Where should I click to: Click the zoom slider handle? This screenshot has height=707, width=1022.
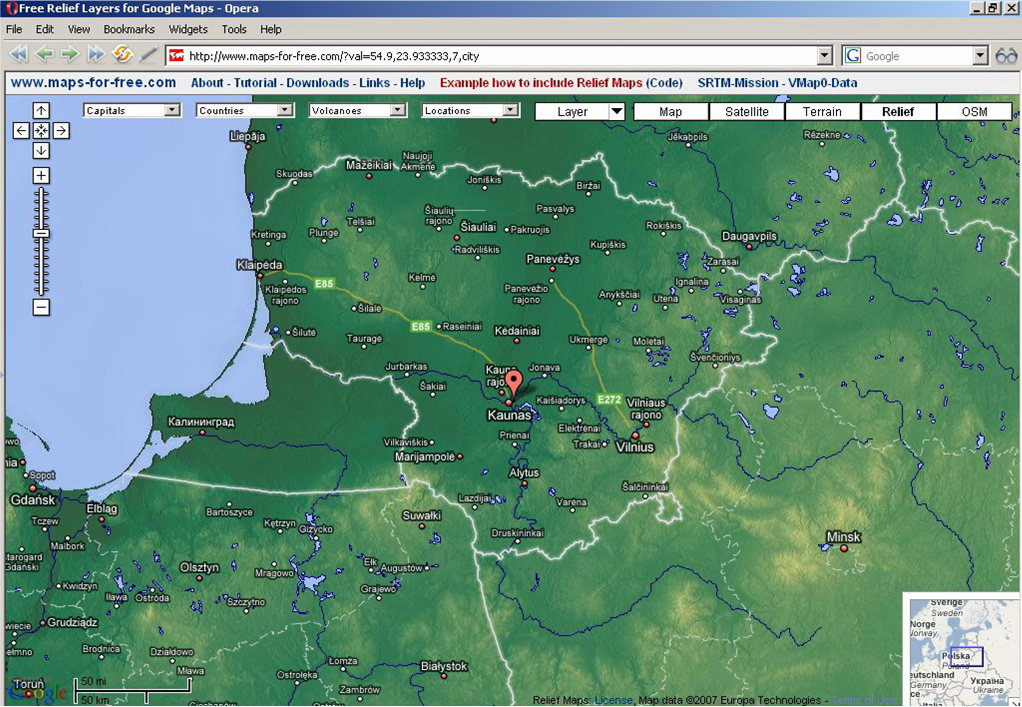pos(41,233)
